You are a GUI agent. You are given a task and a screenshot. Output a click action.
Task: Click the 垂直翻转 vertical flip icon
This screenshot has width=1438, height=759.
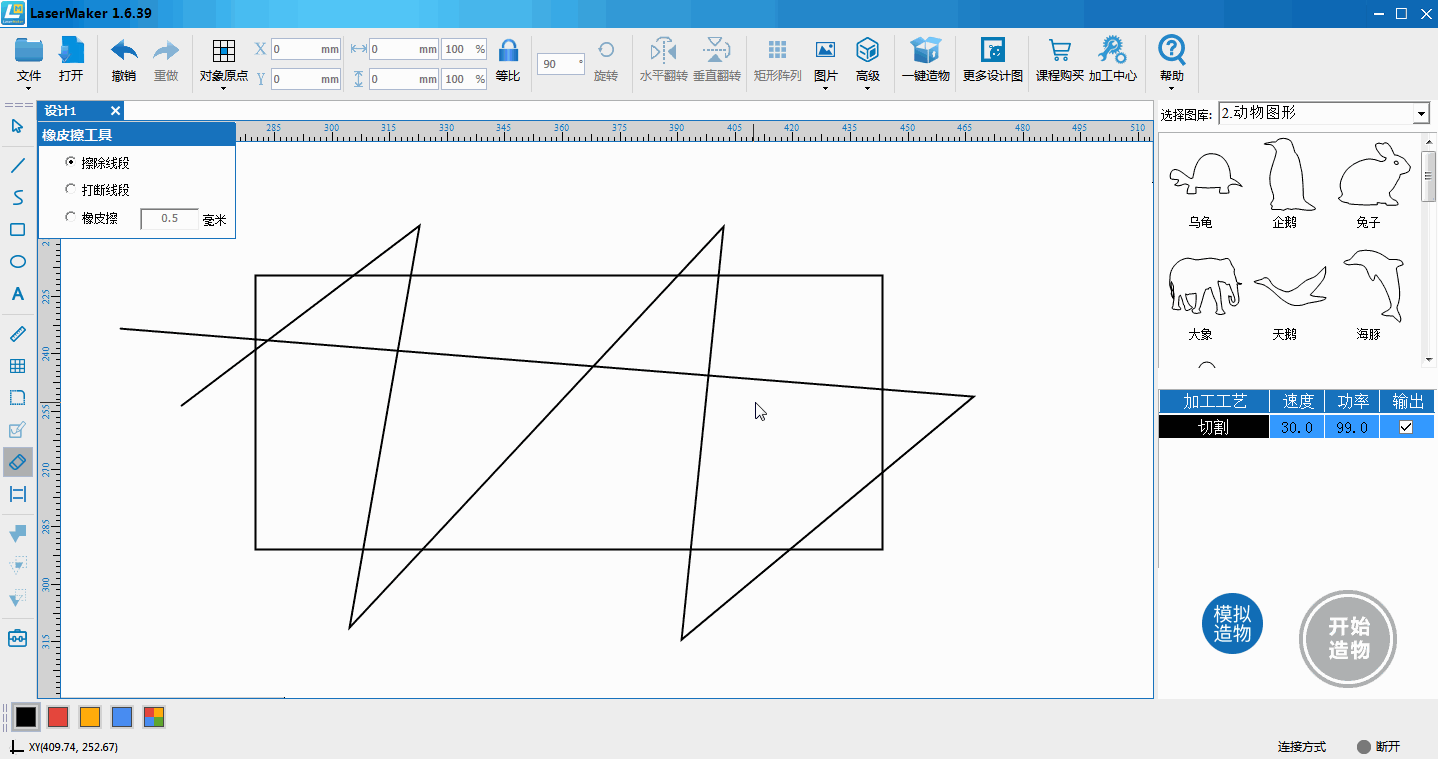coord(717,50)
